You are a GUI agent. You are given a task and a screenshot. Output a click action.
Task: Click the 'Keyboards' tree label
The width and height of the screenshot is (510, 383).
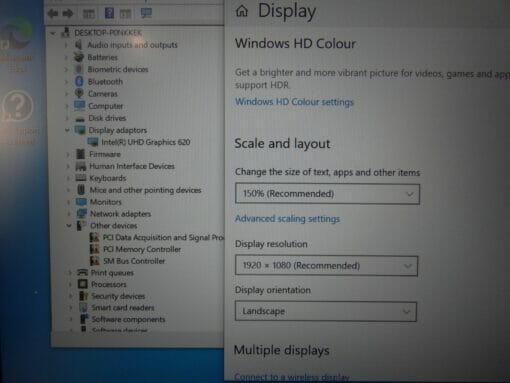(x=108, y=178)
